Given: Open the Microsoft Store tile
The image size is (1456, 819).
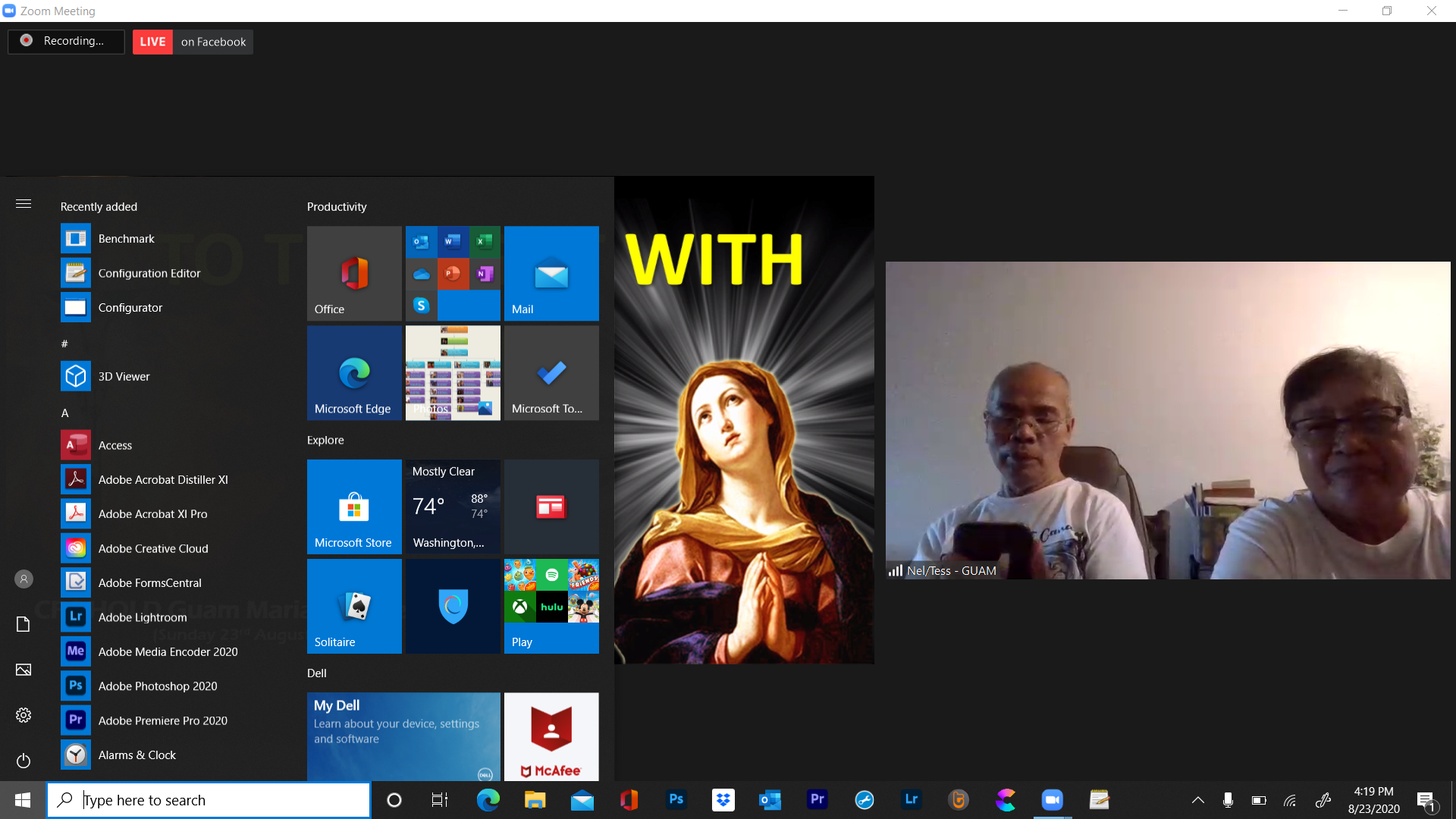Looking at the screenshot, I should (354, 507).
